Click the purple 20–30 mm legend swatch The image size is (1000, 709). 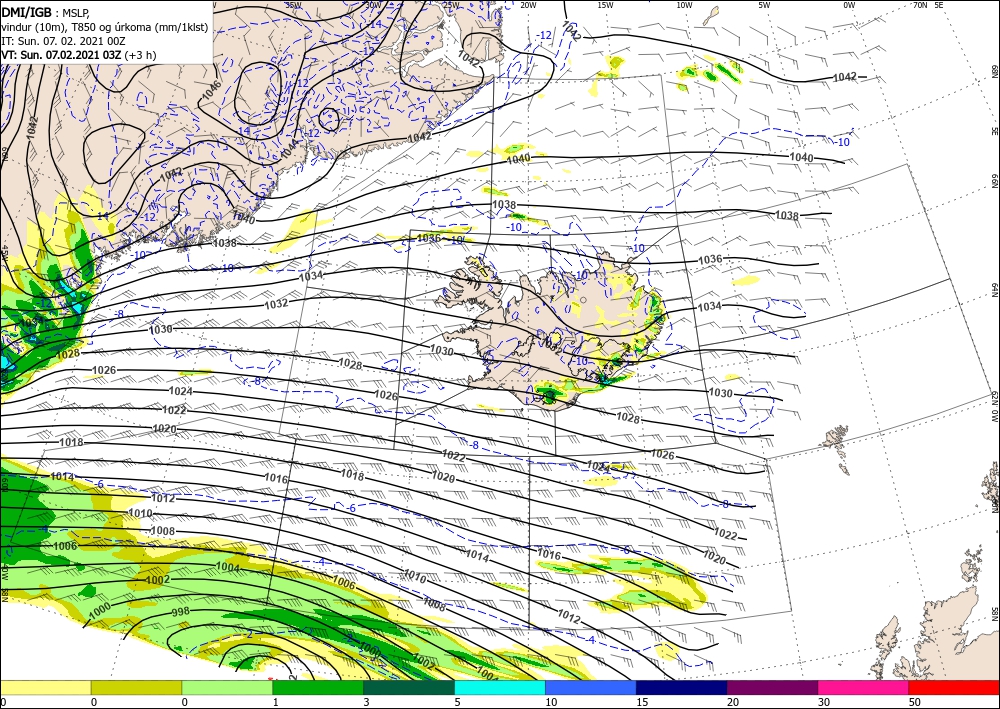pyautogui.click(x=772, y=687)
